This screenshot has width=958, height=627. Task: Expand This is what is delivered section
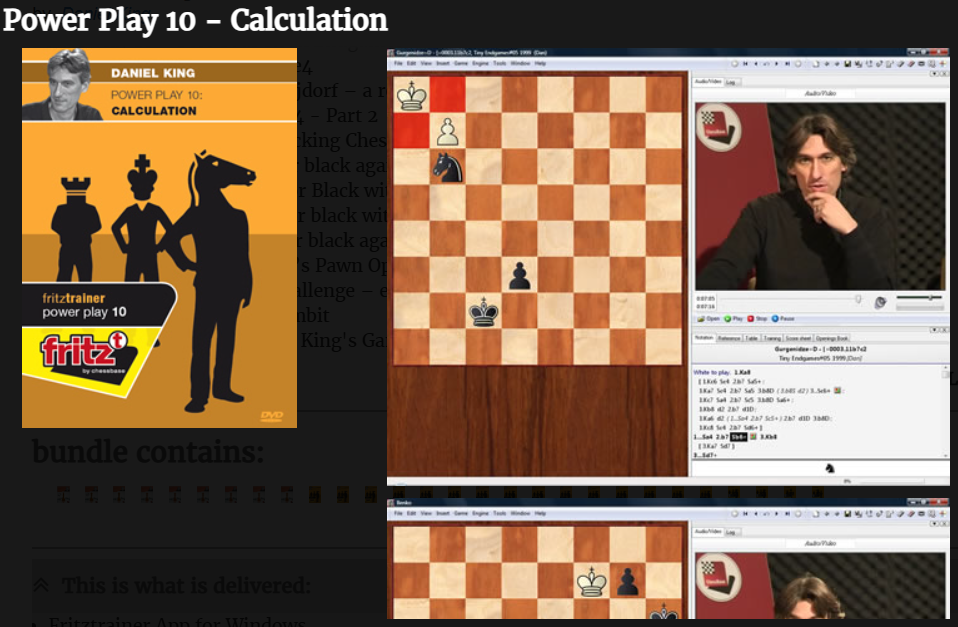(42, 585)
